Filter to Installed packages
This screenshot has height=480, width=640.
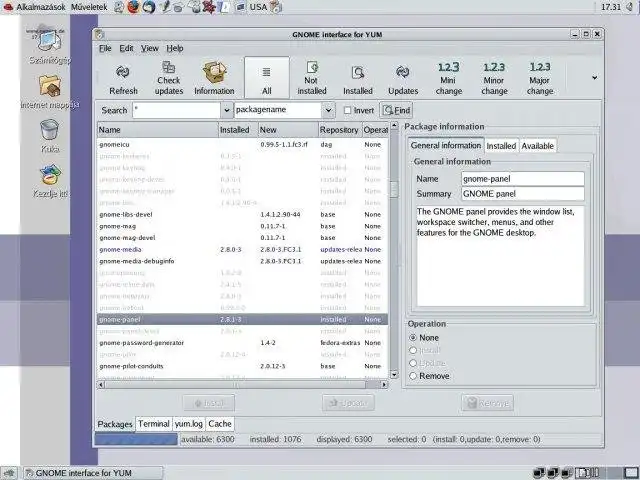tap(358, 80)
